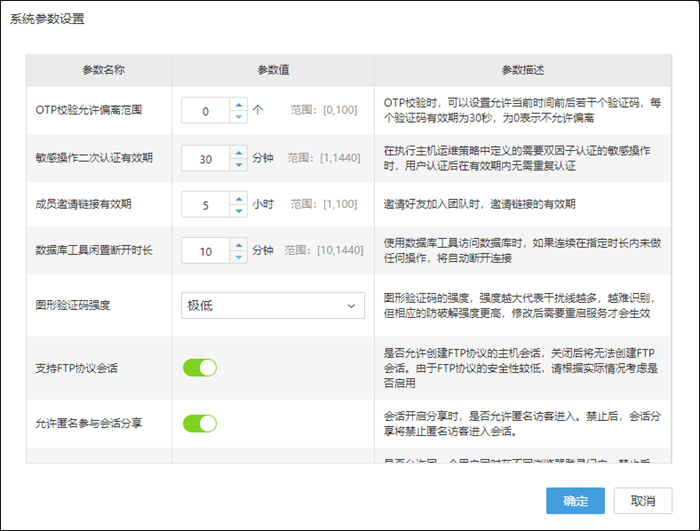Viewport: 700px width, 531px height.
Task: Increase 成员邀请链接有效期 hours with up arrow
Action: (x=238, y=197)
